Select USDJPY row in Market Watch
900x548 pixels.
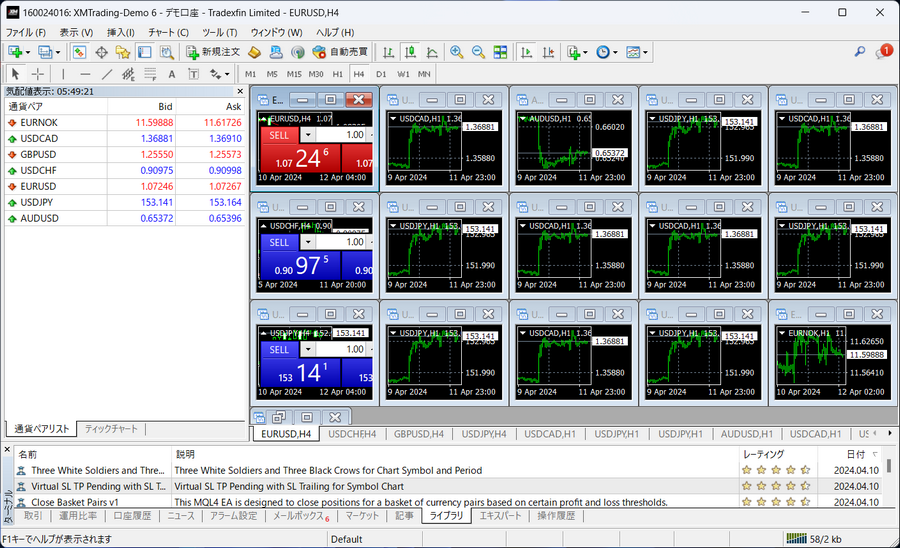(125, 202)
